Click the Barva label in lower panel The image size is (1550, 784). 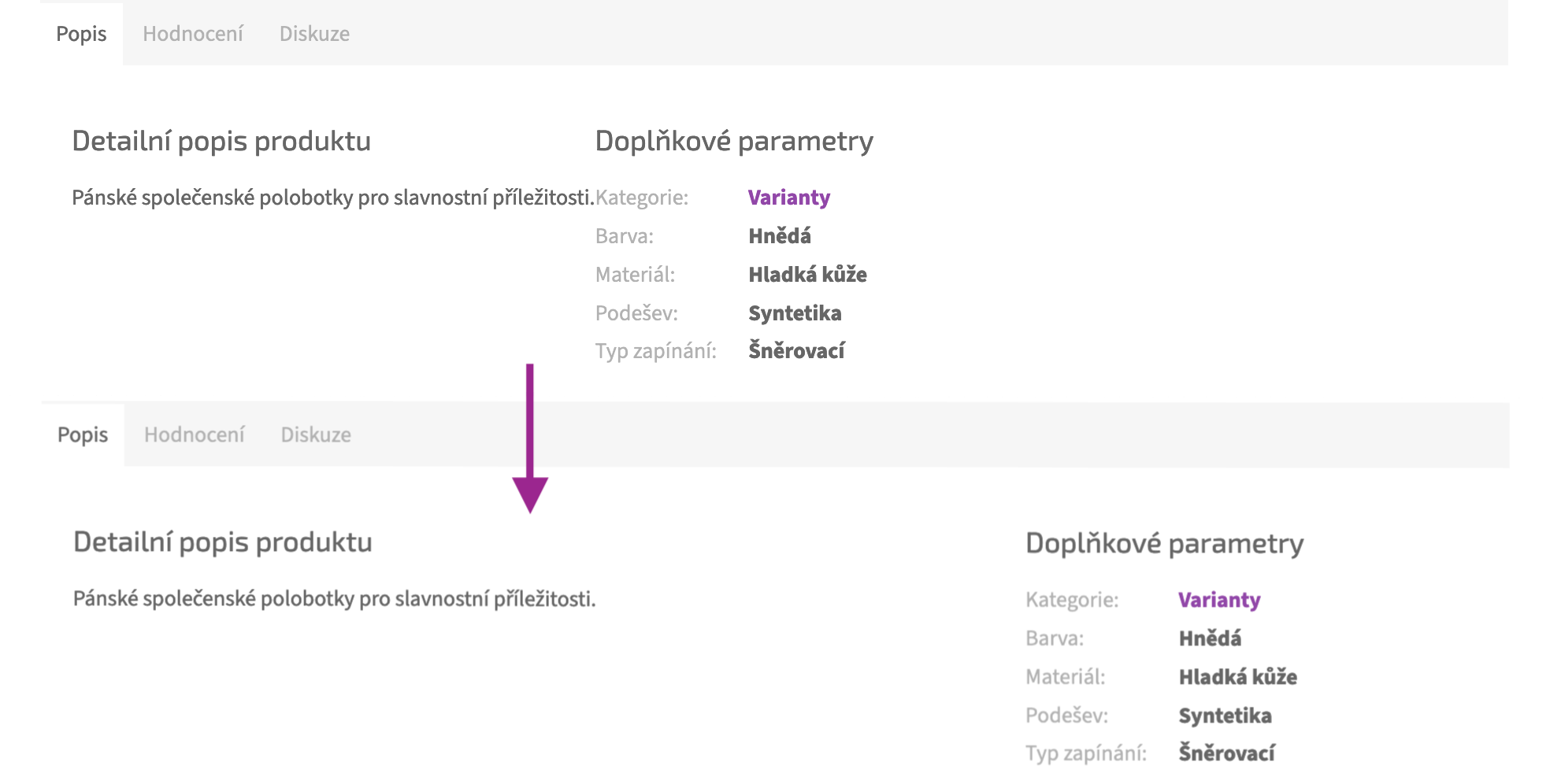pos(1055,638)
